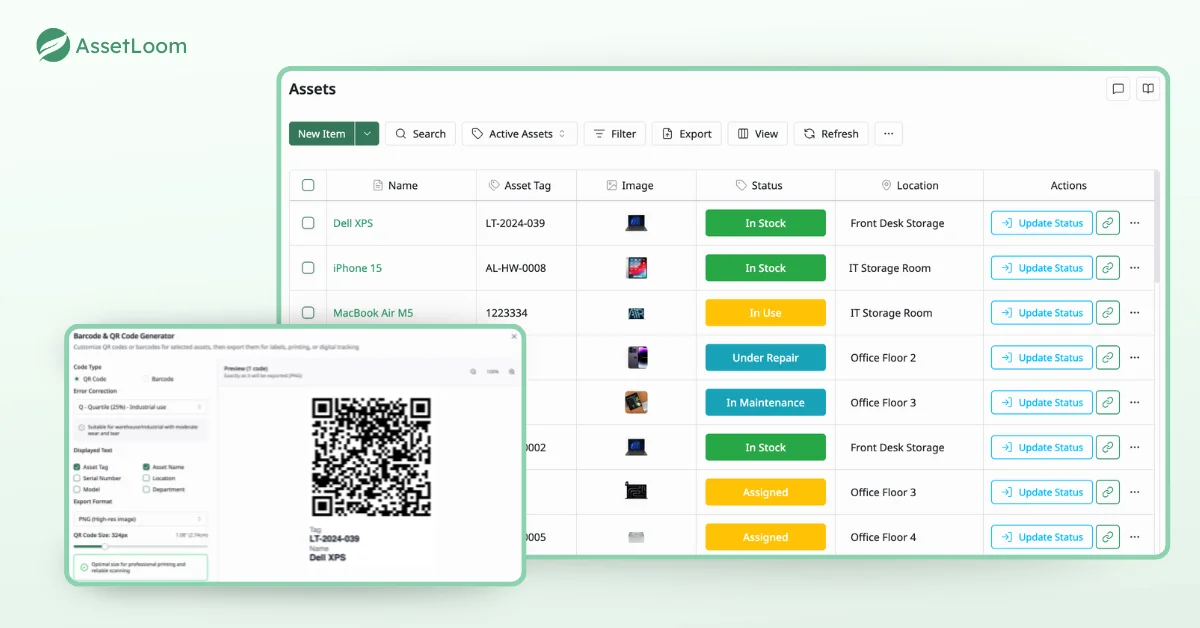The width and height of the screenshot is (1200, 628).
Task: Open the Filter button
Action: [x=614, y=134]
